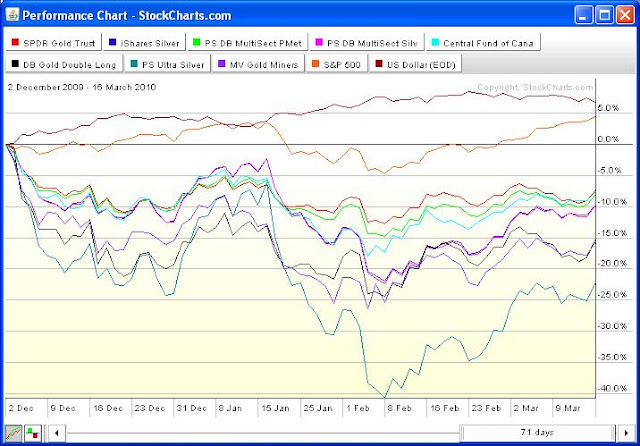Toggle the MV Gold Miners series

[258, 64]
